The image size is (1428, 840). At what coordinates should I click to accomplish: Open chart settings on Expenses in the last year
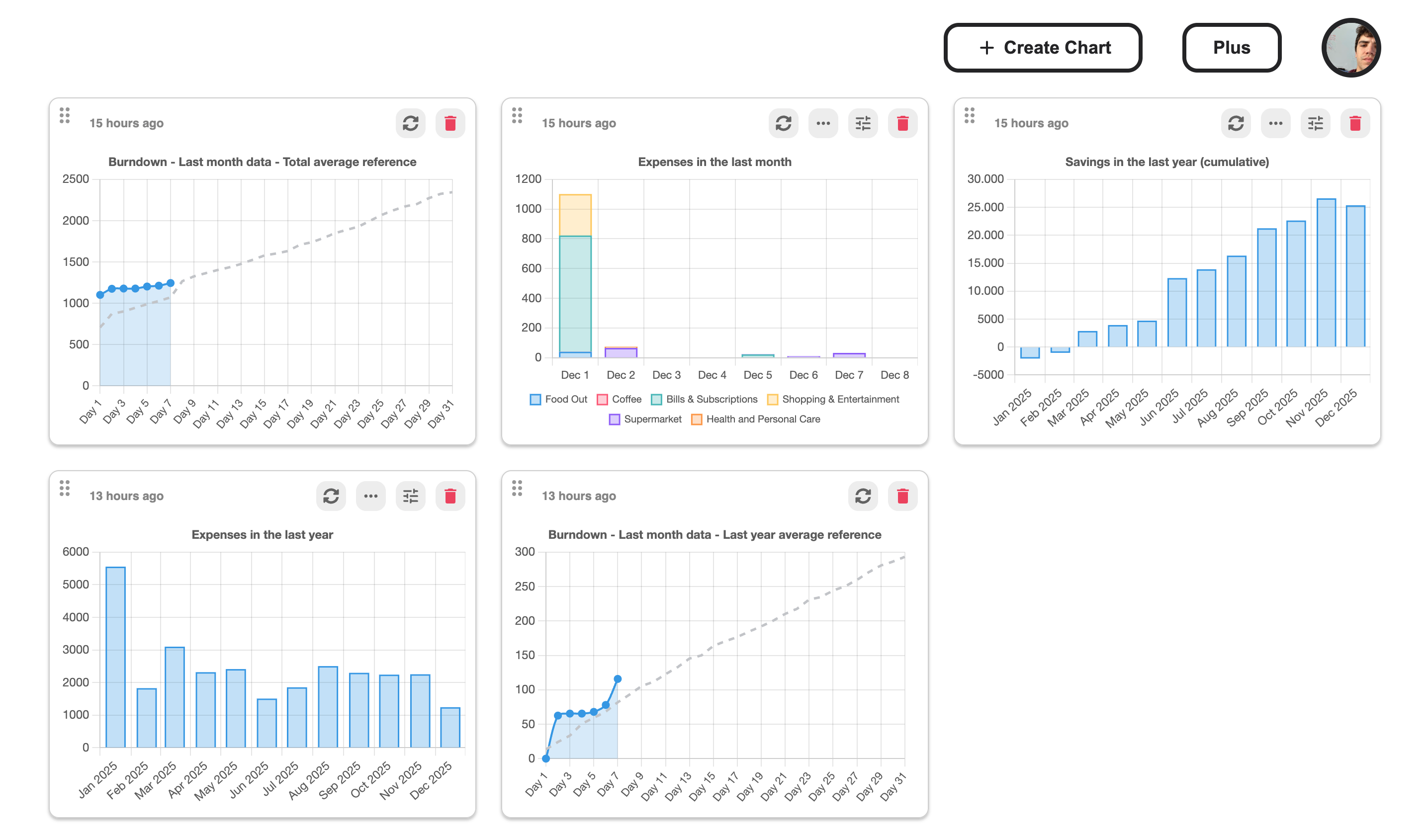click(x=410, y=496)
